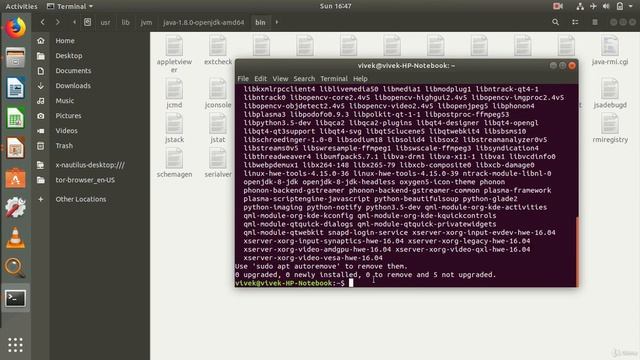Select the java-rmi.cgi file
640x360 pixels.
click(x=610, y=50)
